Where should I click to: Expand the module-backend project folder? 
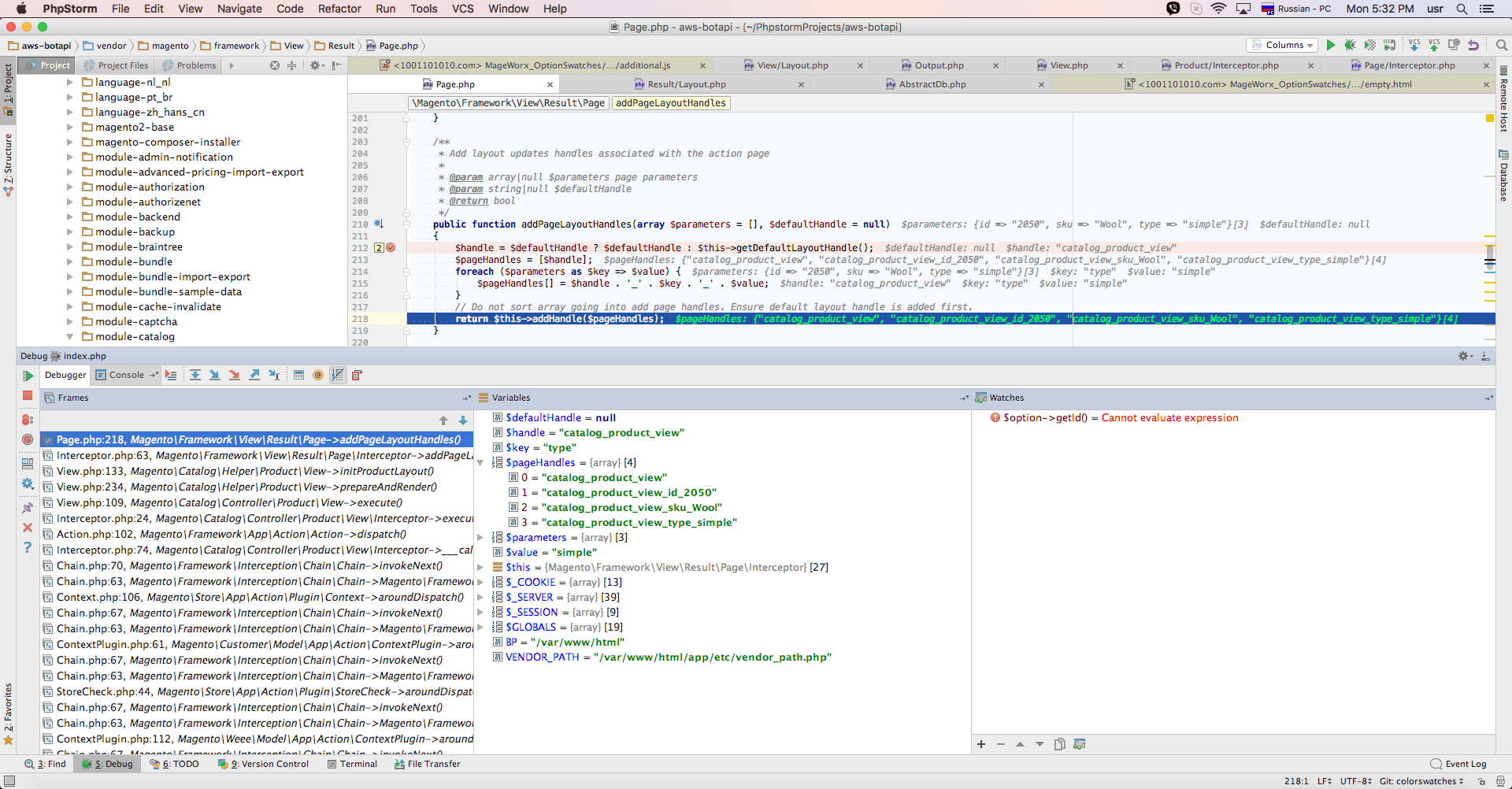point(69,217)
